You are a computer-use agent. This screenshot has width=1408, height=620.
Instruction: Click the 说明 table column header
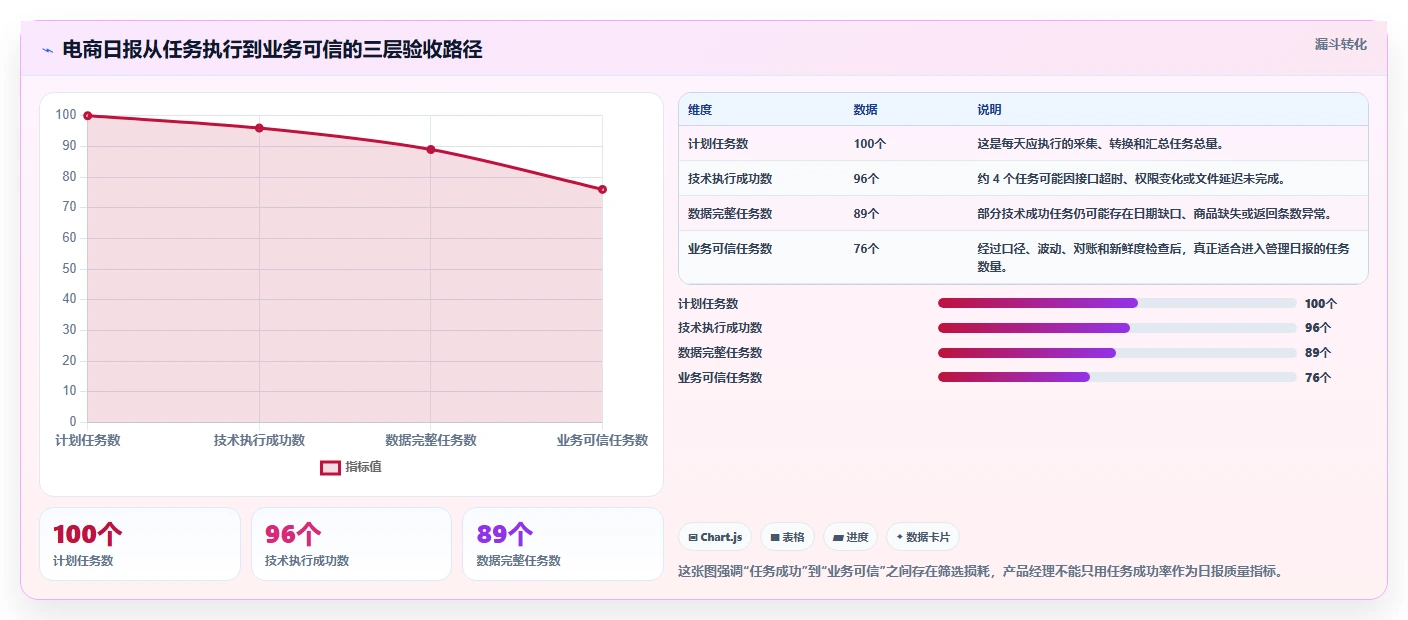(x=989, y=110)
